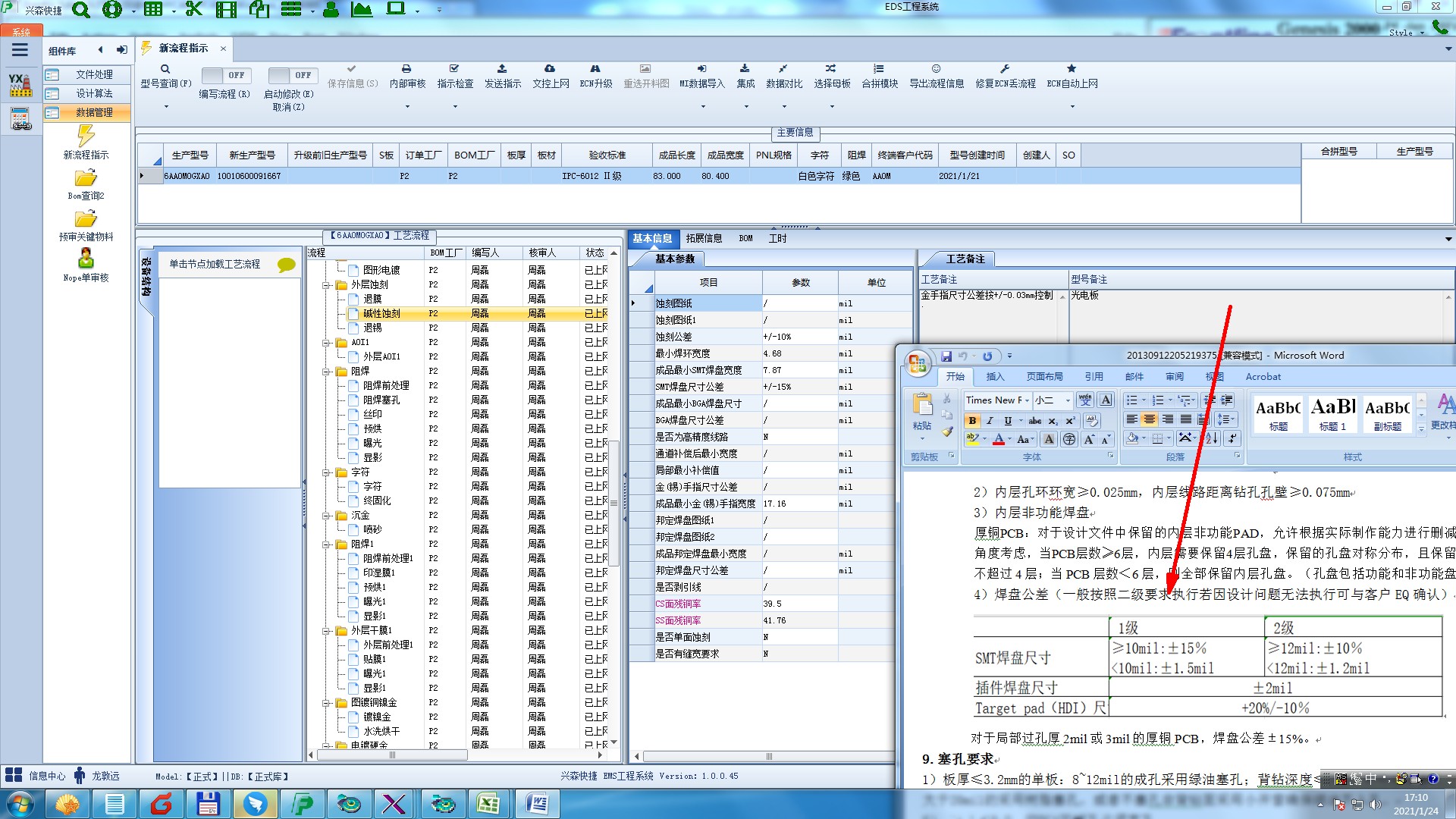Click the green area chart icon in quick toolbar
Screen dimensions: 1456x819
click(x=362, y=10)
